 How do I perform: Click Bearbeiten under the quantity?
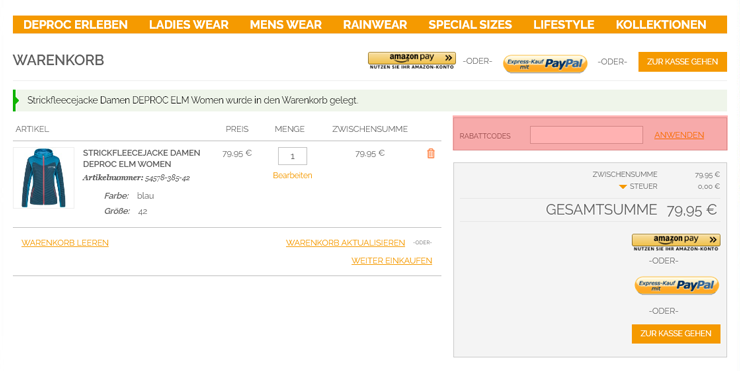pos(292,175)
